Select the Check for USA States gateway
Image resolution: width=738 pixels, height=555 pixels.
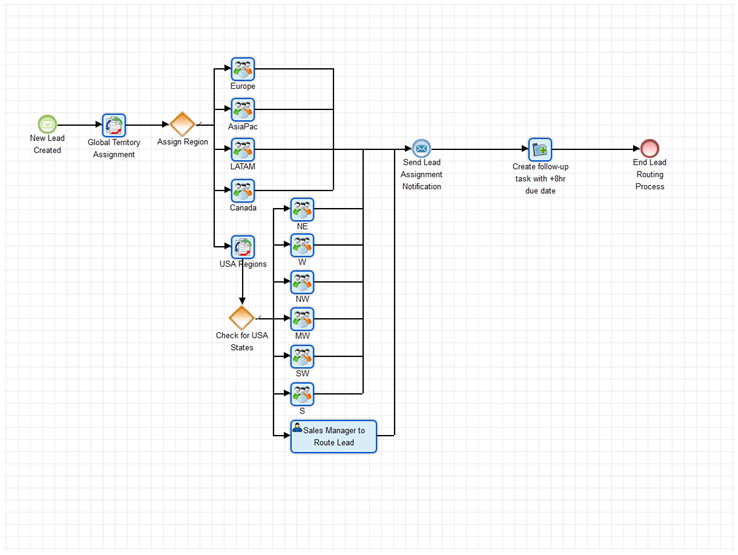click(241, 318)
